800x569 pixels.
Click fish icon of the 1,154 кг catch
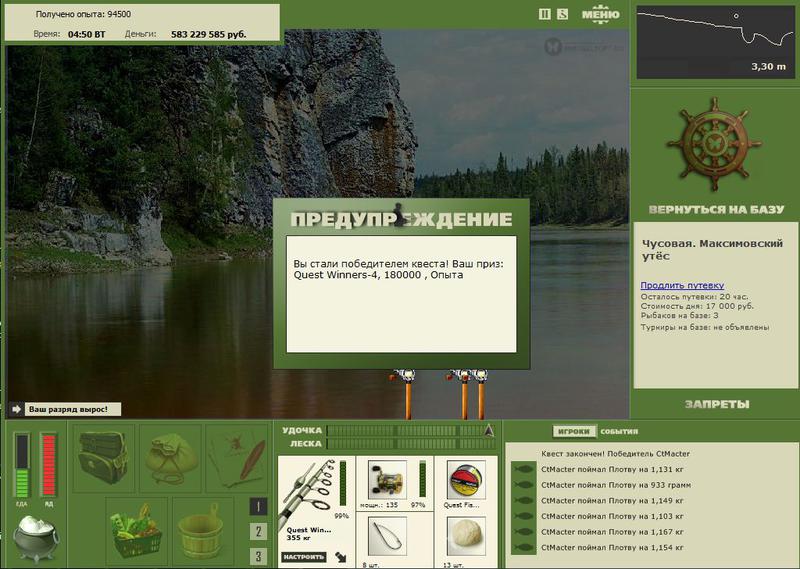point(523,548)
